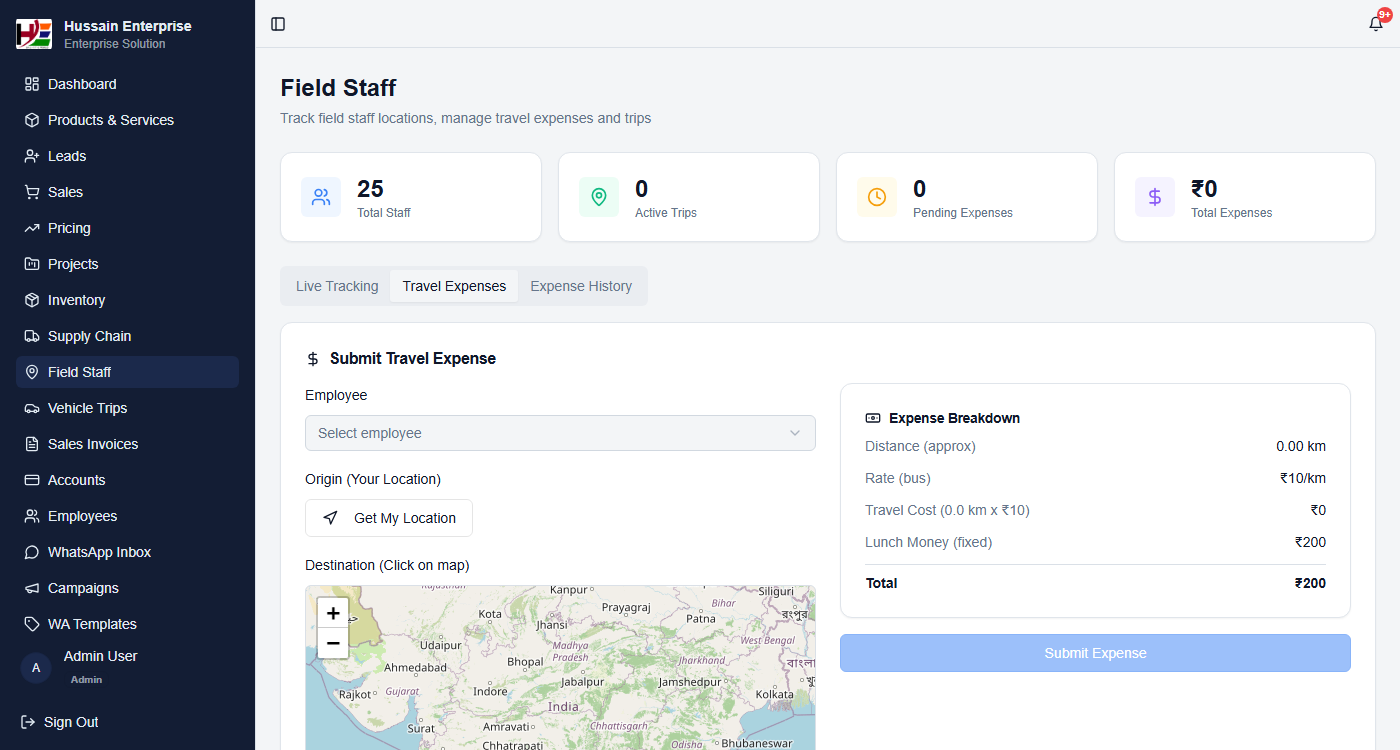Click the Dashboard grid icon in sidebar
Screen dimensions: 1400x750
(32, 84)
